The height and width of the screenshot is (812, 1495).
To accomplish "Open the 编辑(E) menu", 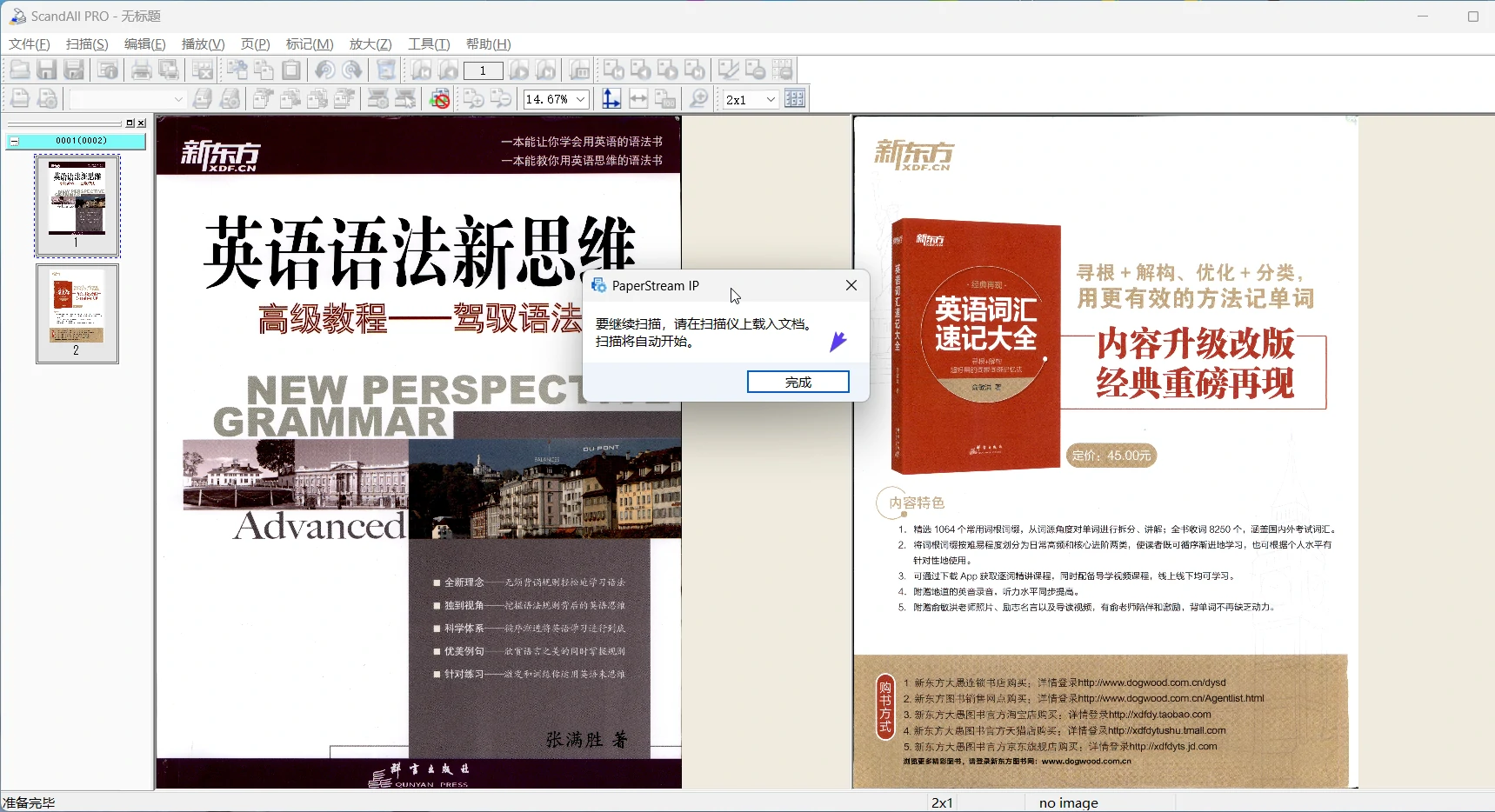I will pos(144,44).
